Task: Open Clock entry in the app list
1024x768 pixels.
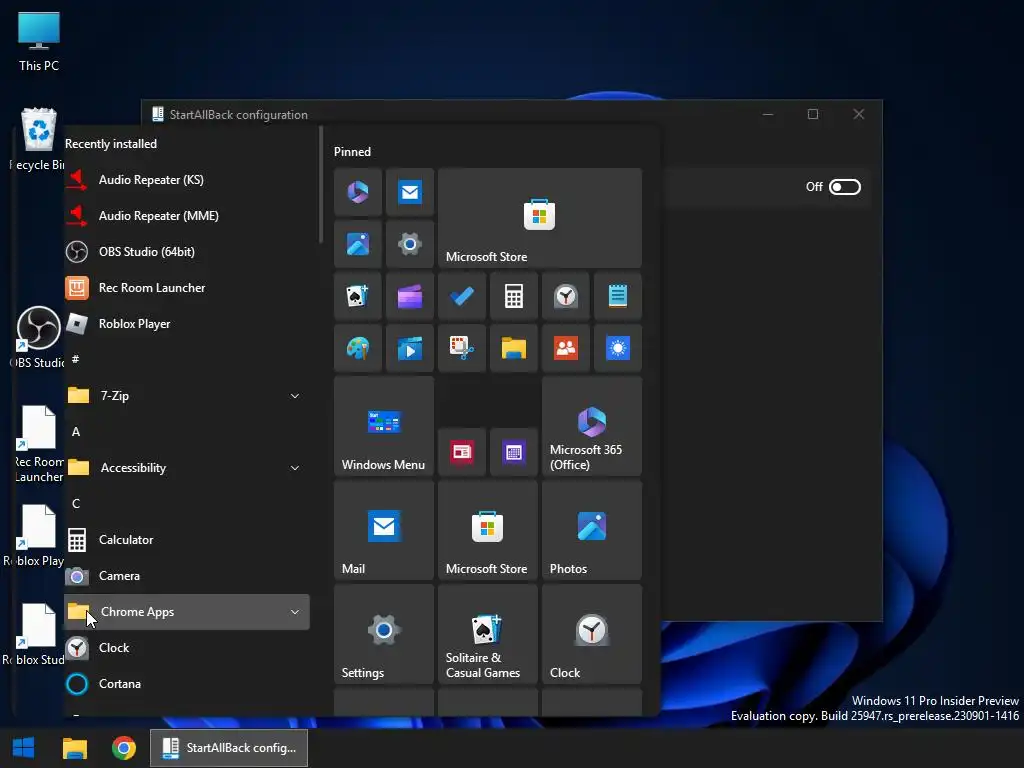Action: pos(186,648)
